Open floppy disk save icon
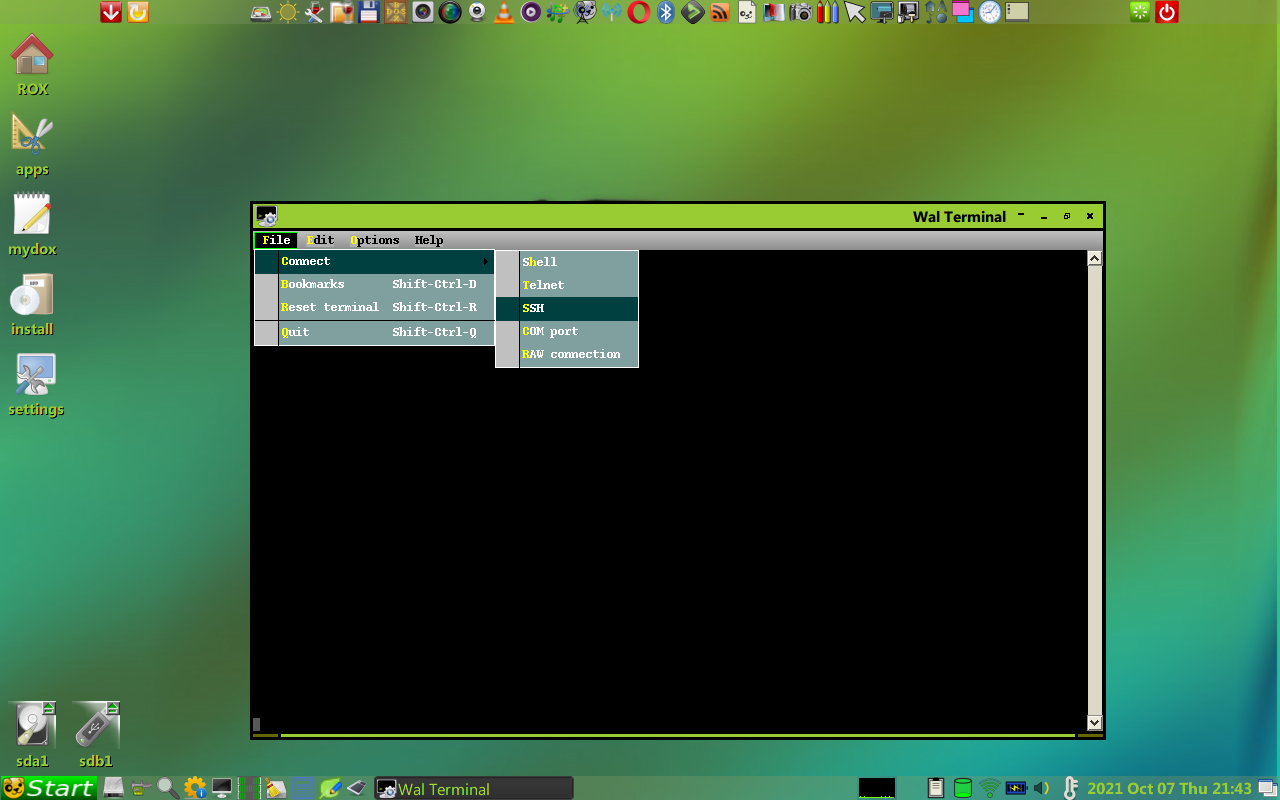 (x=369, y=12)
